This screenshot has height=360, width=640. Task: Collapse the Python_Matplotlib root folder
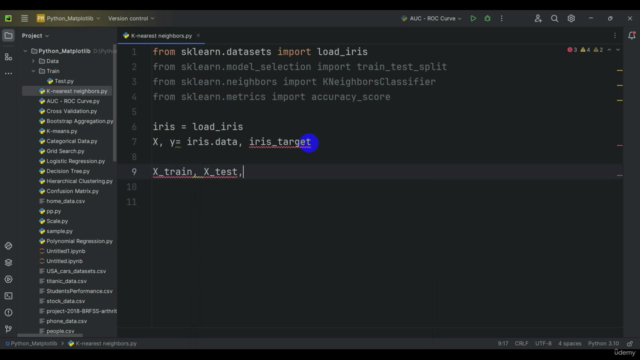pyautogui.click(x=25, y=51)
